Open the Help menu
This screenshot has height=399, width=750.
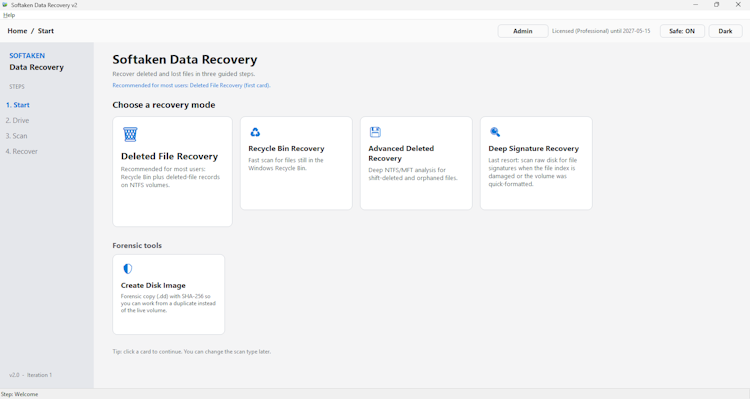[9, 15]
